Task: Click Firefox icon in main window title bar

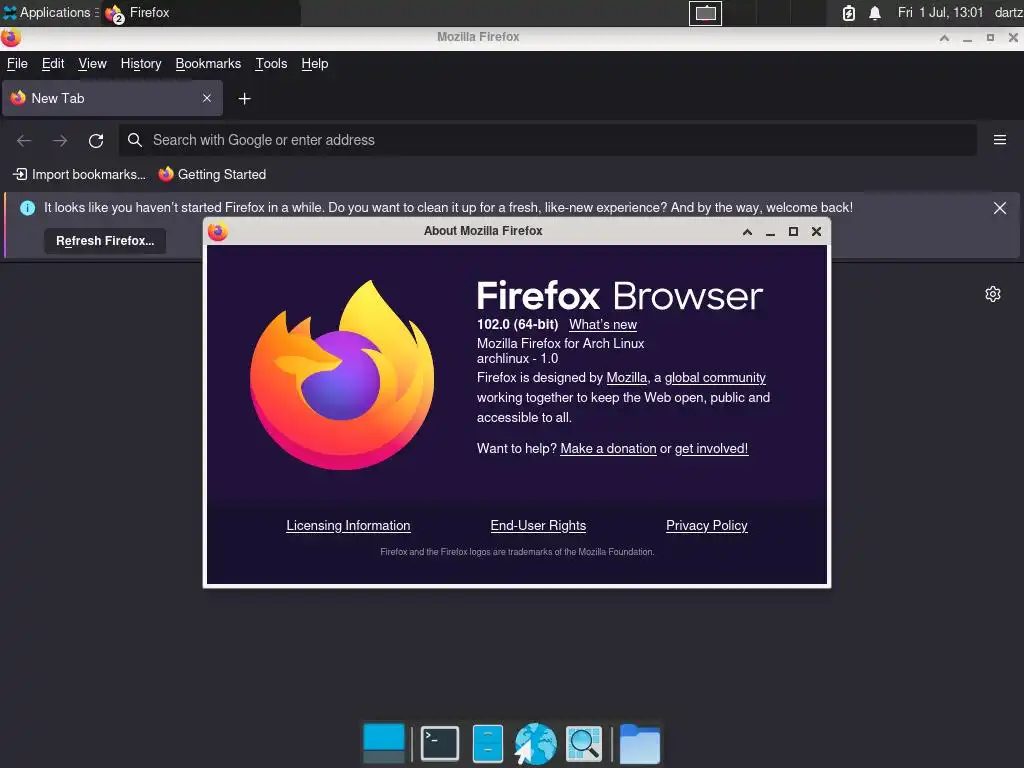Action: (x=10, y=37)
